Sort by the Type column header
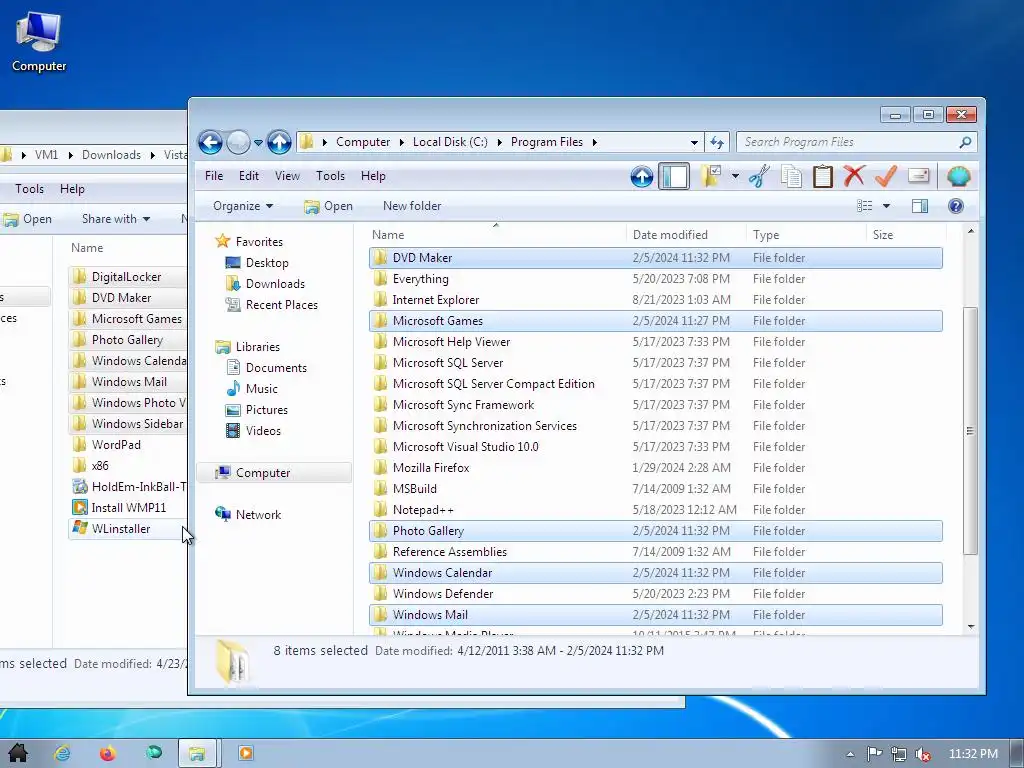The height and width of the screenshot is (768, 1024). pyautogui.click(x=806, y=235)
